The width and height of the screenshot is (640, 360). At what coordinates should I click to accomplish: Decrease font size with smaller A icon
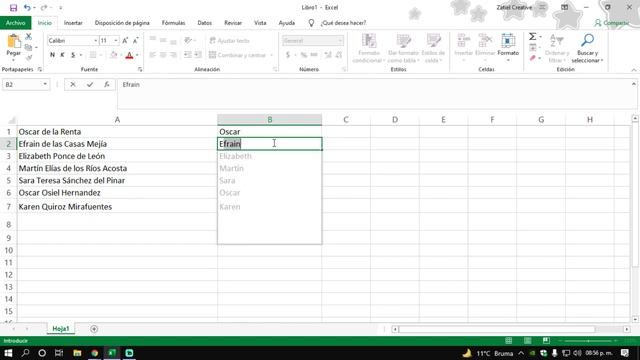136,40
